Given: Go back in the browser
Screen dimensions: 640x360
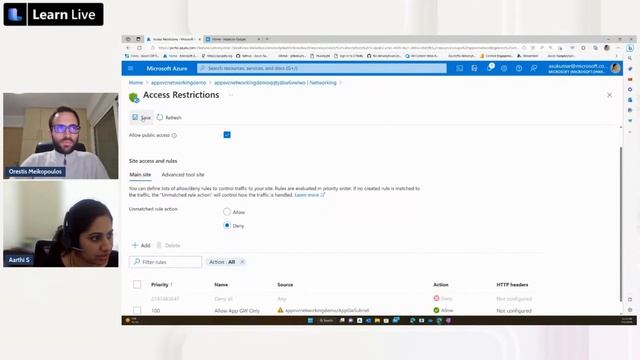Looking at the screenshot, I should pos(128,48).
